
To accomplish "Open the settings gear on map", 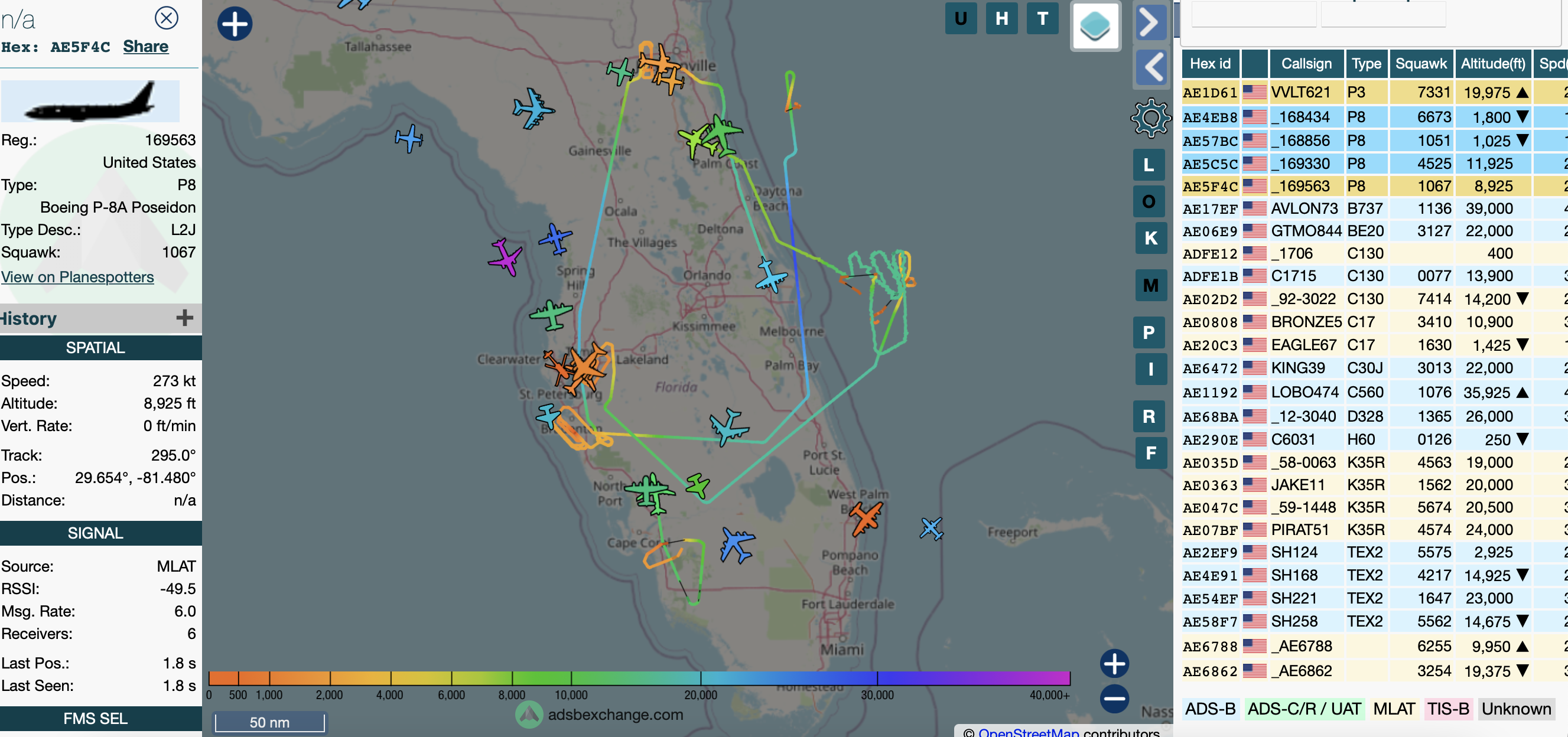I will coord(1150,118).
